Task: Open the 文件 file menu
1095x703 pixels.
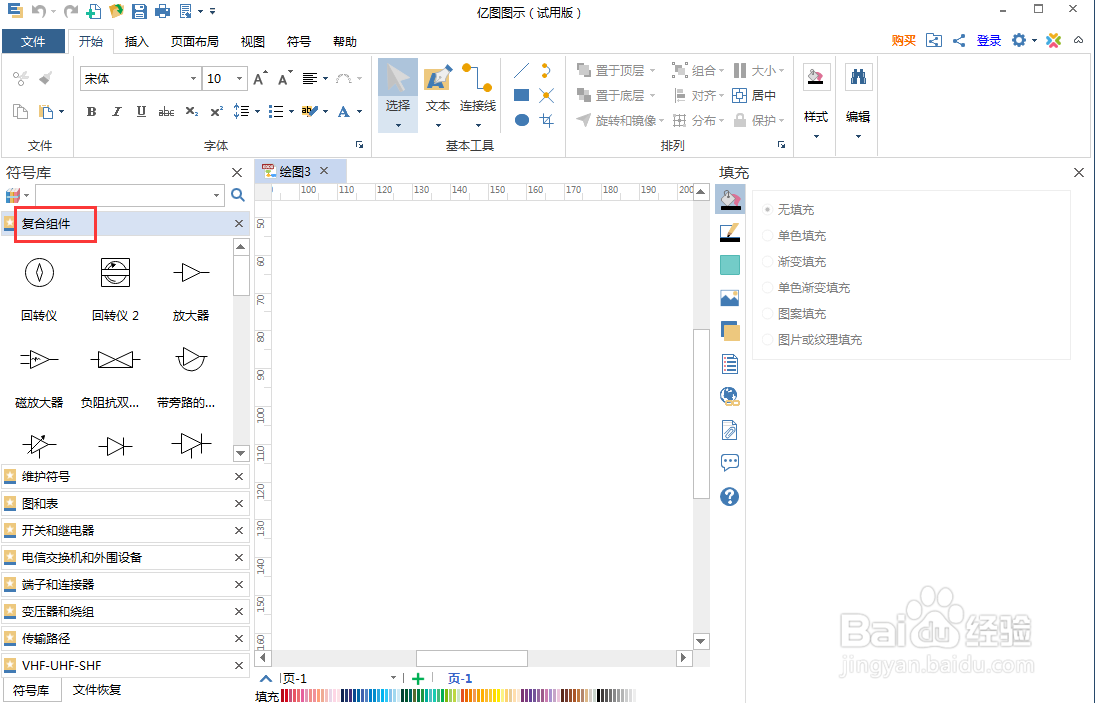Action: [33, 41]
